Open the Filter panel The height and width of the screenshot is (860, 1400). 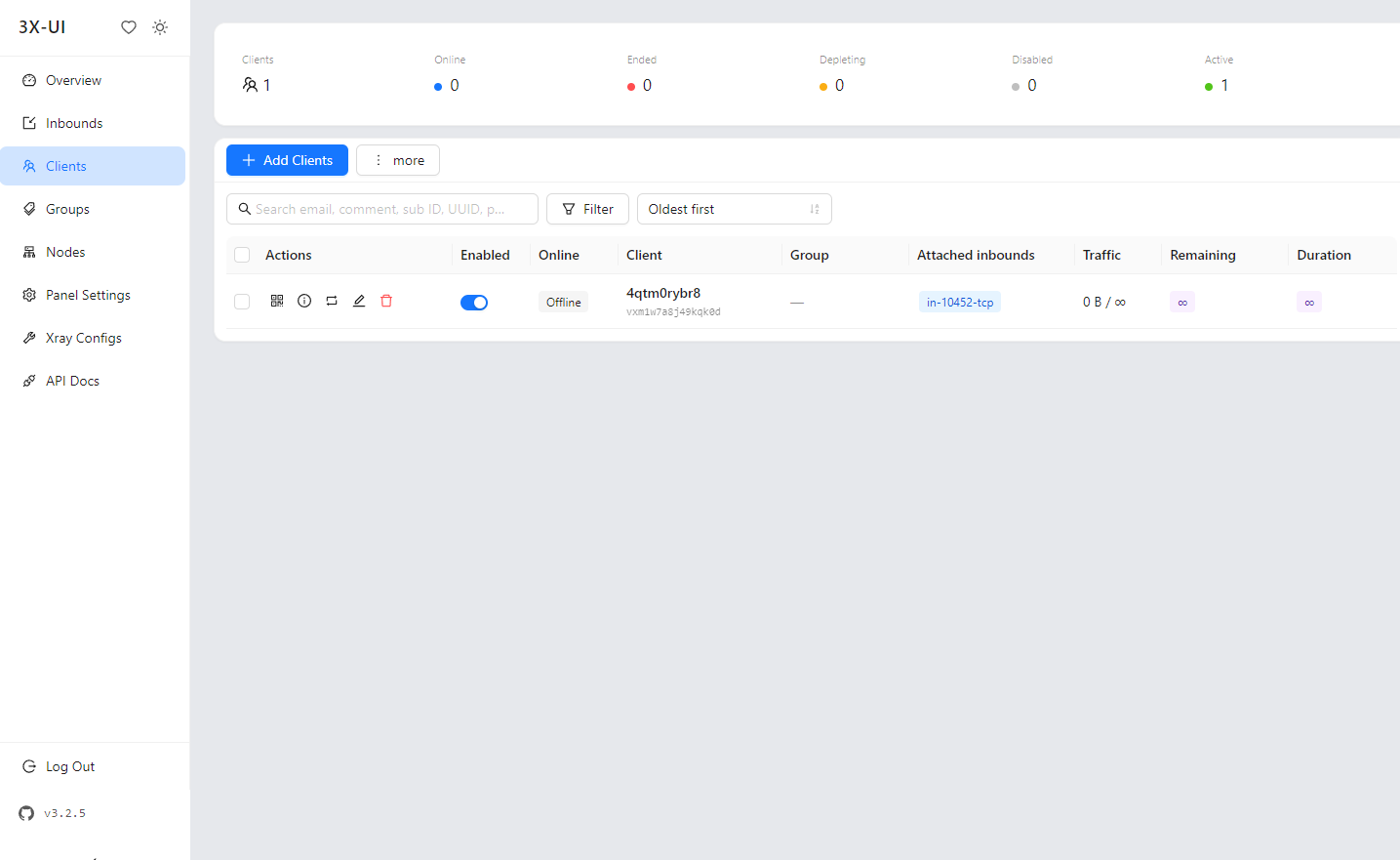click(587, 209)
